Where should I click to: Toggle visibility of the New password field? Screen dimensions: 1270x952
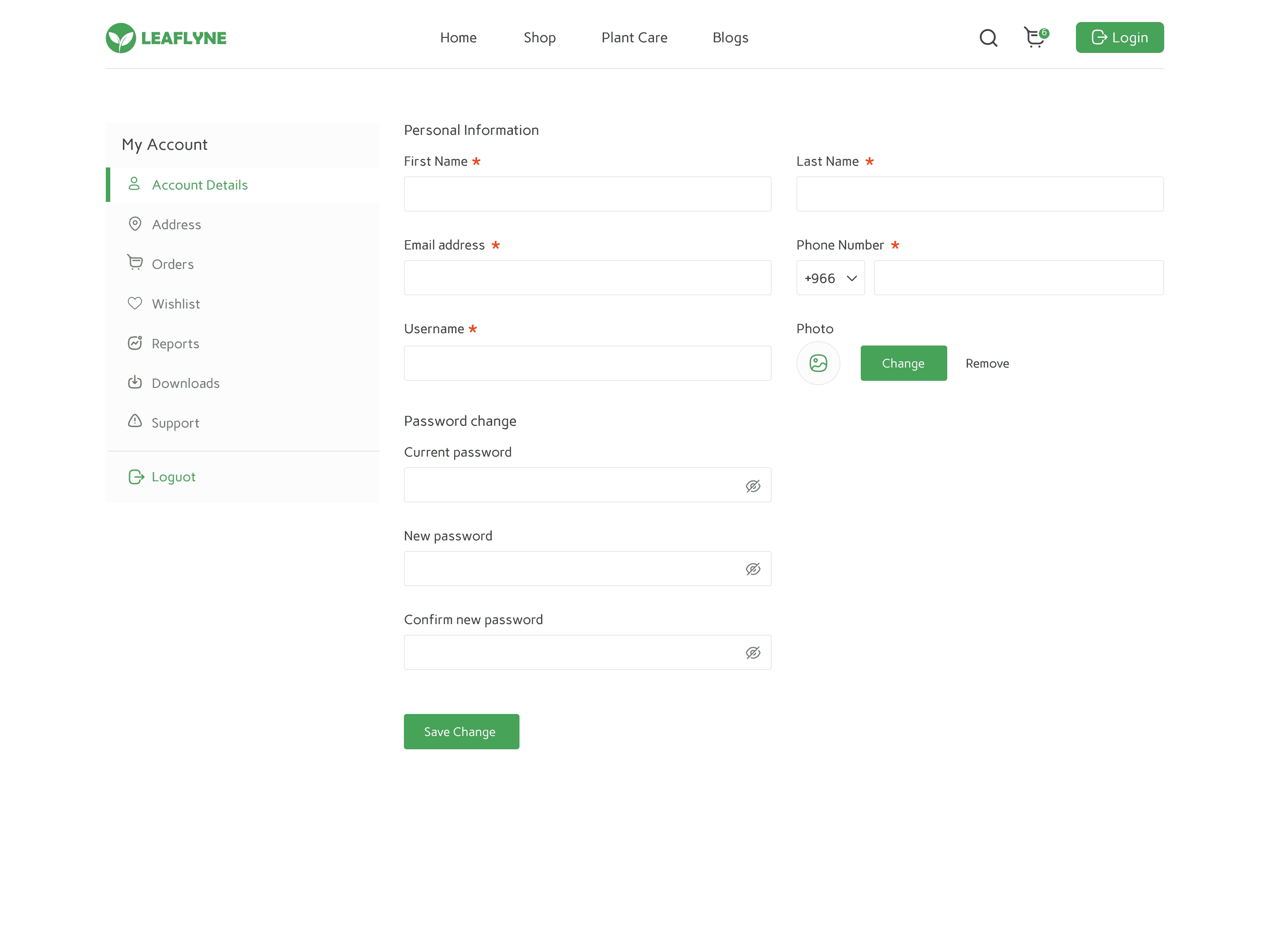point(753,569)
